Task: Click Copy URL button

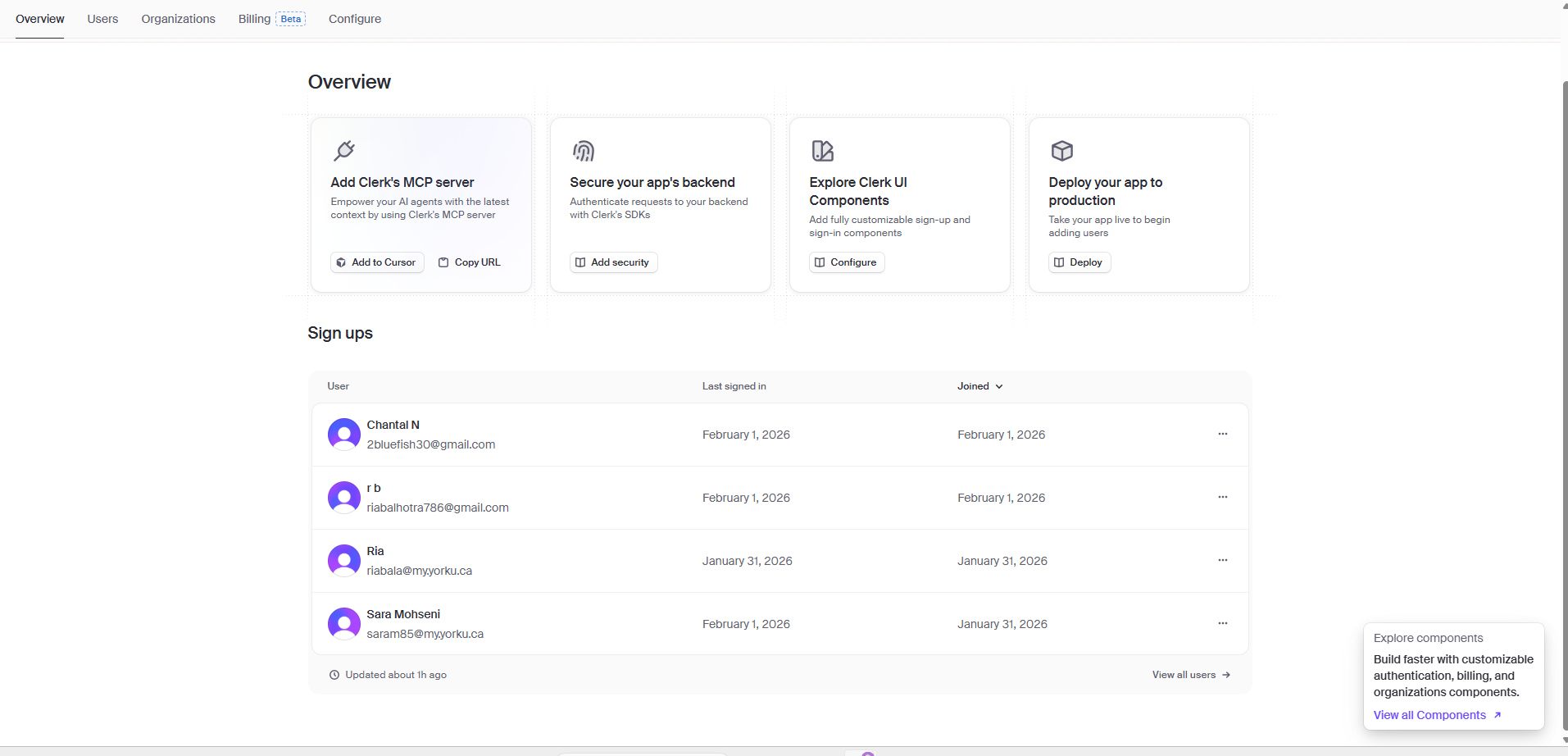Action: click(x=470, y=262)
